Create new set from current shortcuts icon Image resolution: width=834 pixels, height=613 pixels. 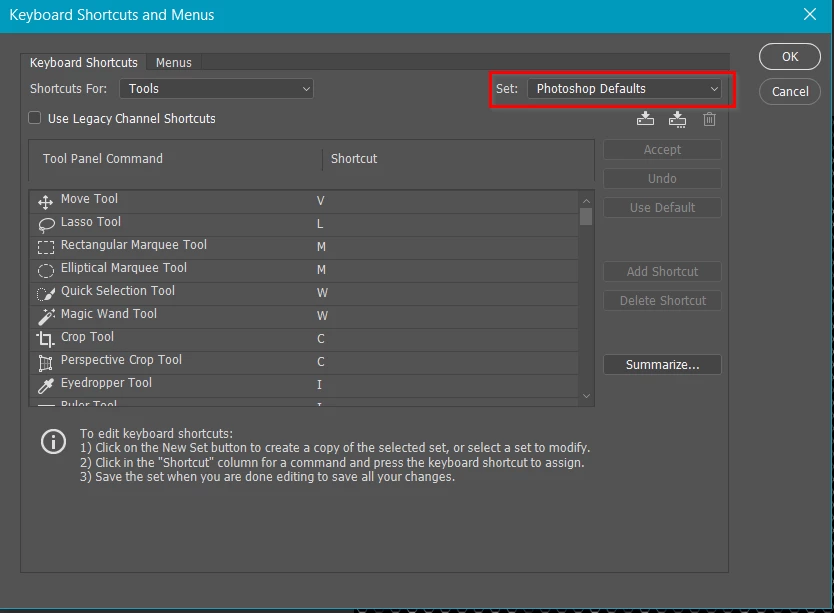[677, 119]
